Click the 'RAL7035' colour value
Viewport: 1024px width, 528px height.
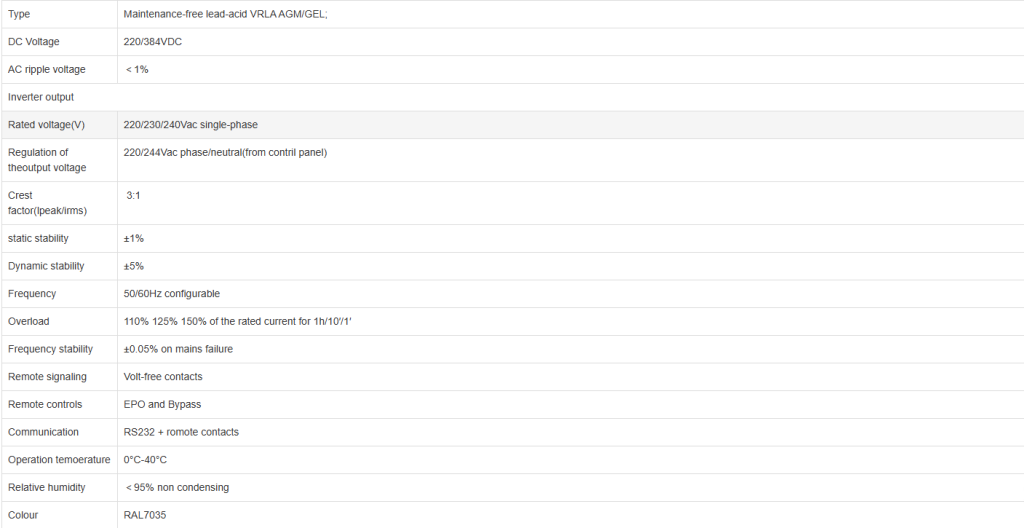[145, 515]
